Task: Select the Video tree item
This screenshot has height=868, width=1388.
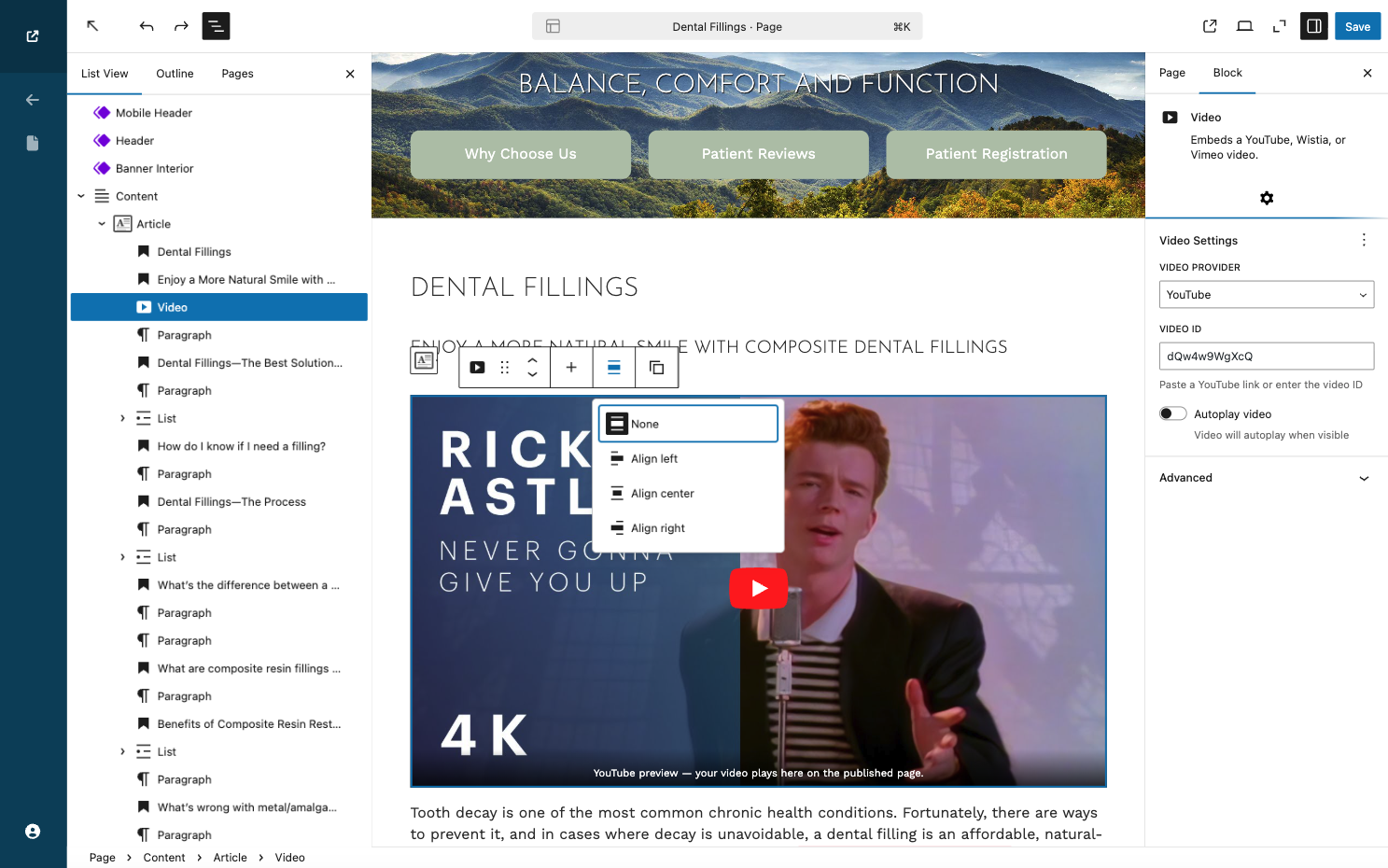Action: click(219, 307)
